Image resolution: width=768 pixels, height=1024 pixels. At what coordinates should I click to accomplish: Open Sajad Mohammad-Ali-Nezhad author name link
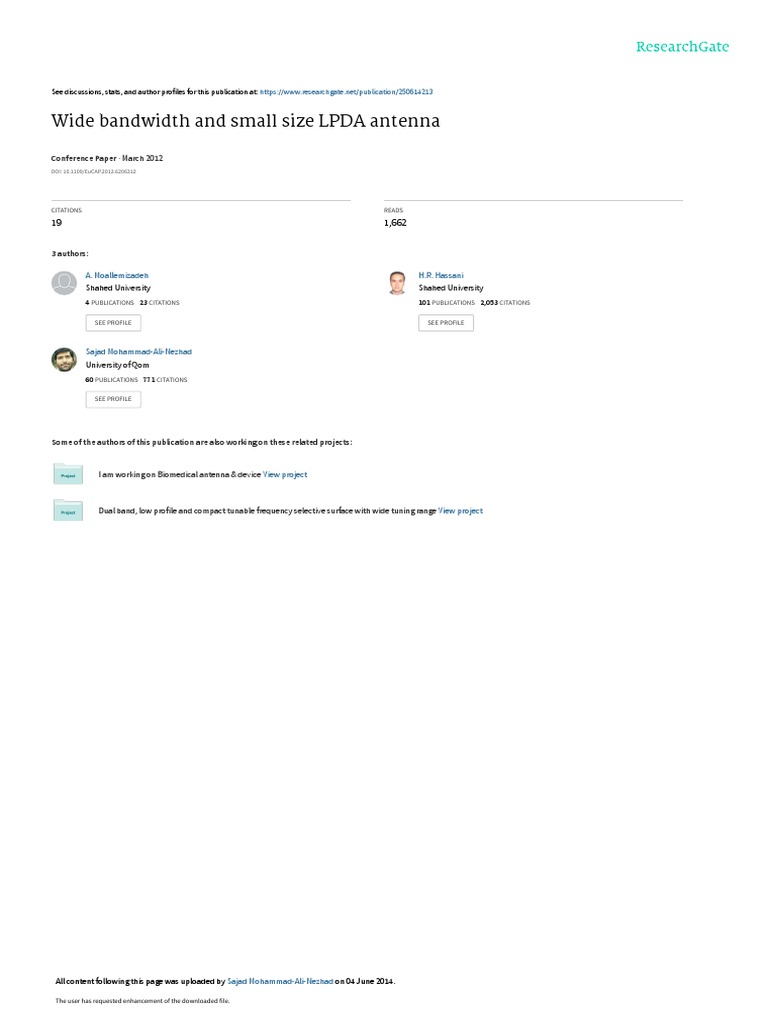[138, 351]
